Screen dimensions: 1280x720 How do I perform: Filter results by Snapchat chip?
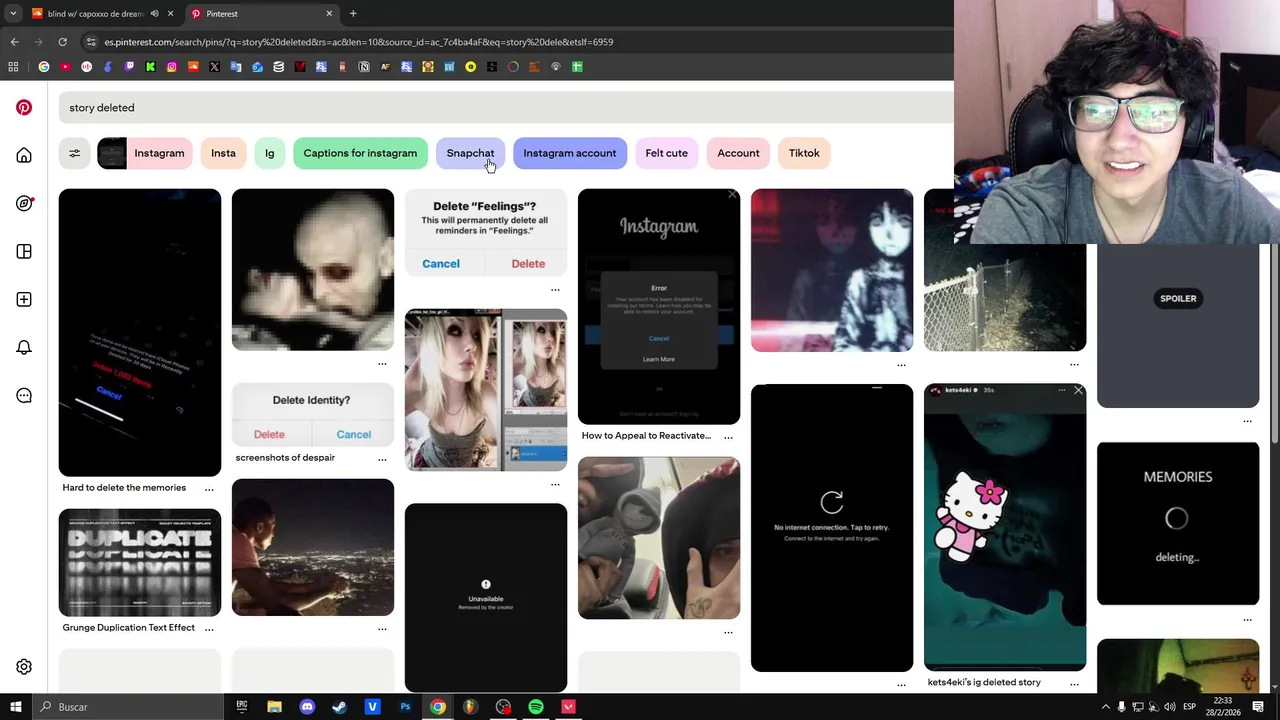click(470, 153)
